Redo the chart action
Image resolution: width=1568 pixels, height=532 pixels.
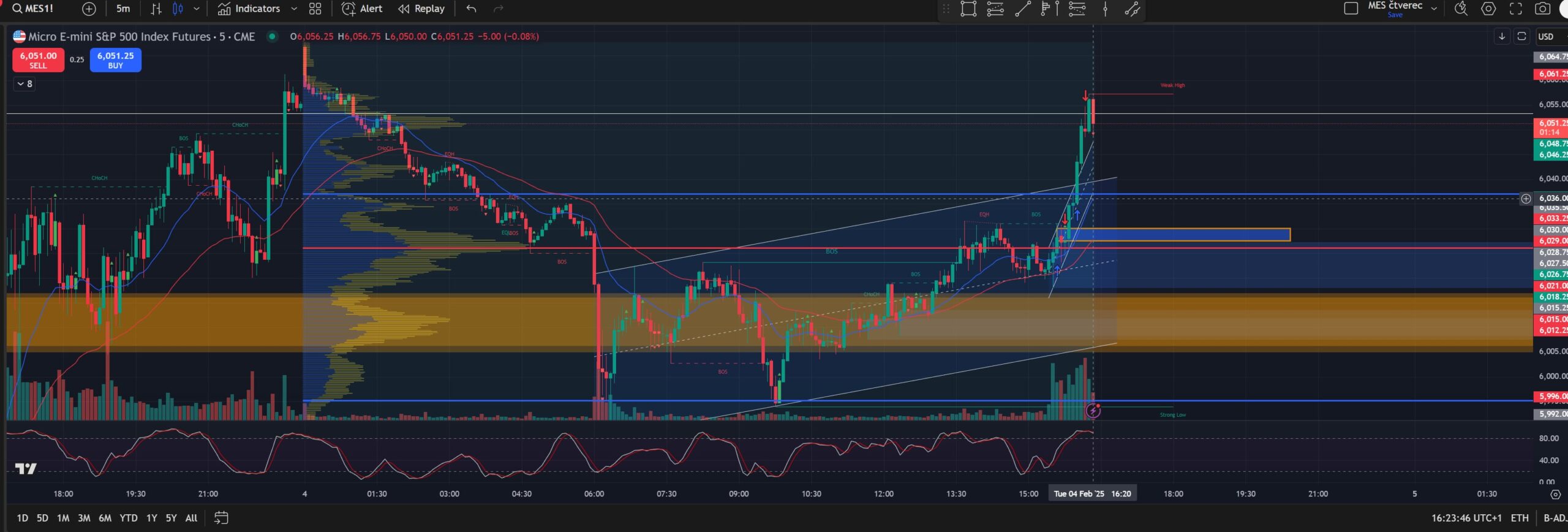[499, 9]
